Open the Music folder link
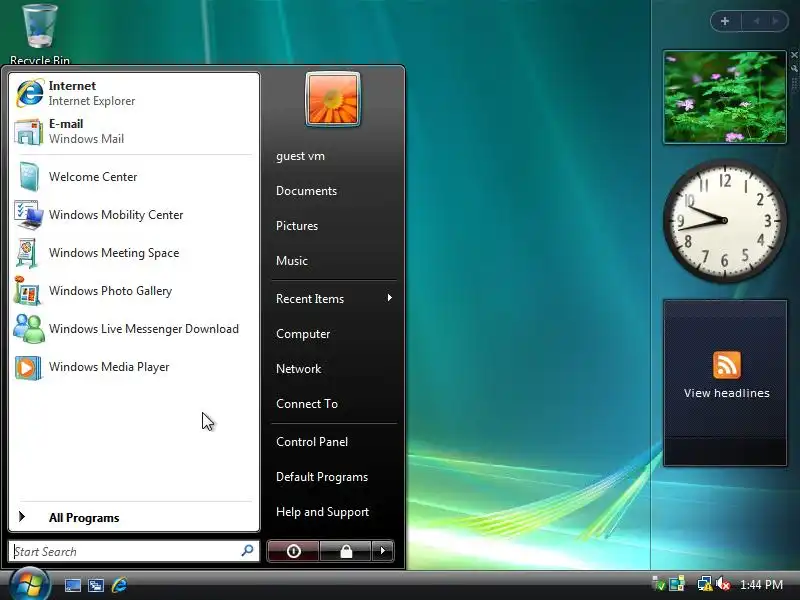This screenshot has width=800, height=600. (x=292, y=261)
